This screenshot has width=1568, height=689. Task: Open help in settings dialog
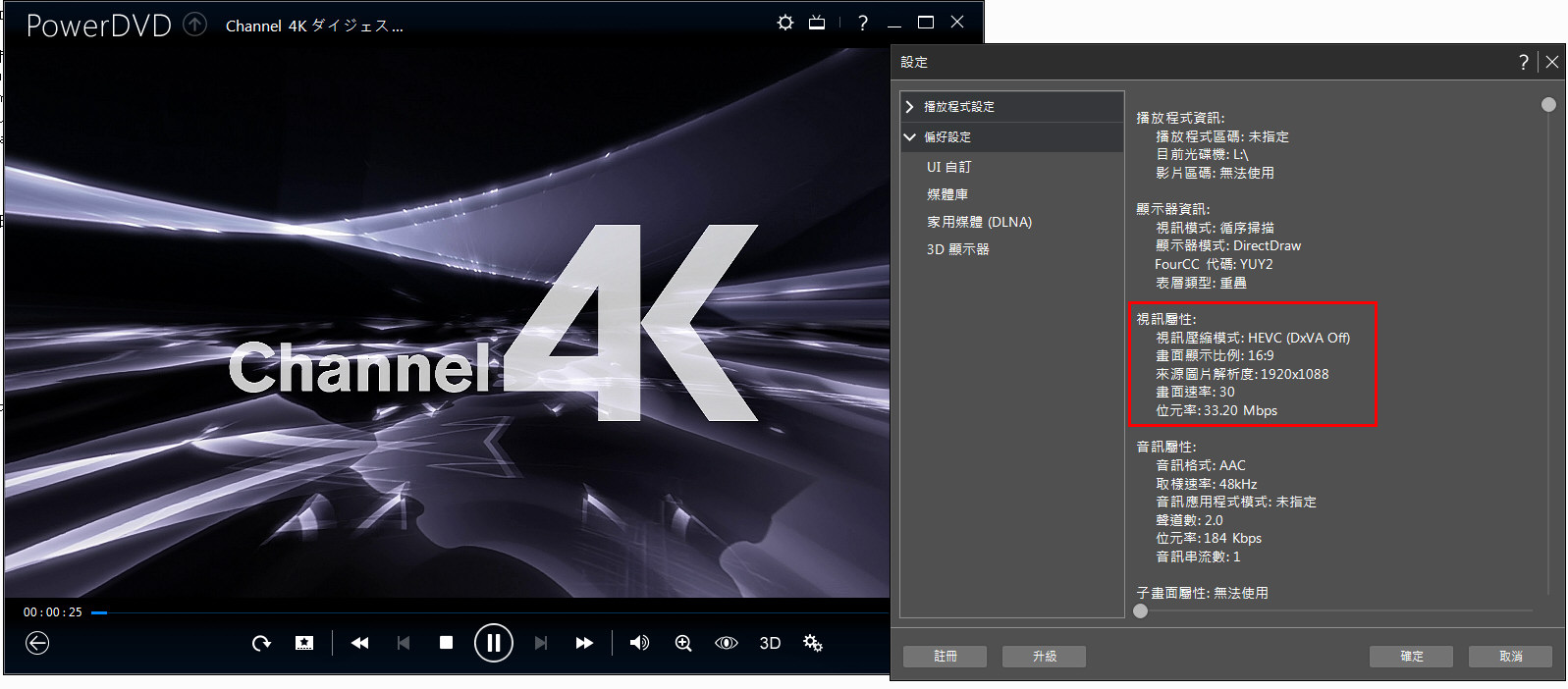click(x=1524, y=62)
